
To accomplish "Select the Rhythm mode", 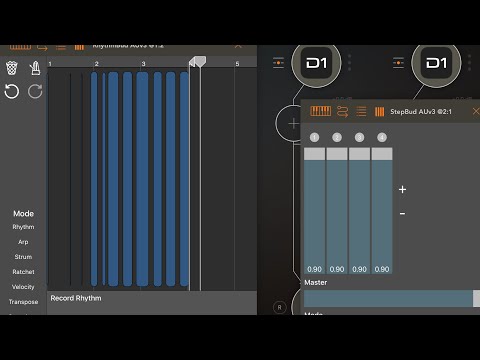I will tap(23, 227).
